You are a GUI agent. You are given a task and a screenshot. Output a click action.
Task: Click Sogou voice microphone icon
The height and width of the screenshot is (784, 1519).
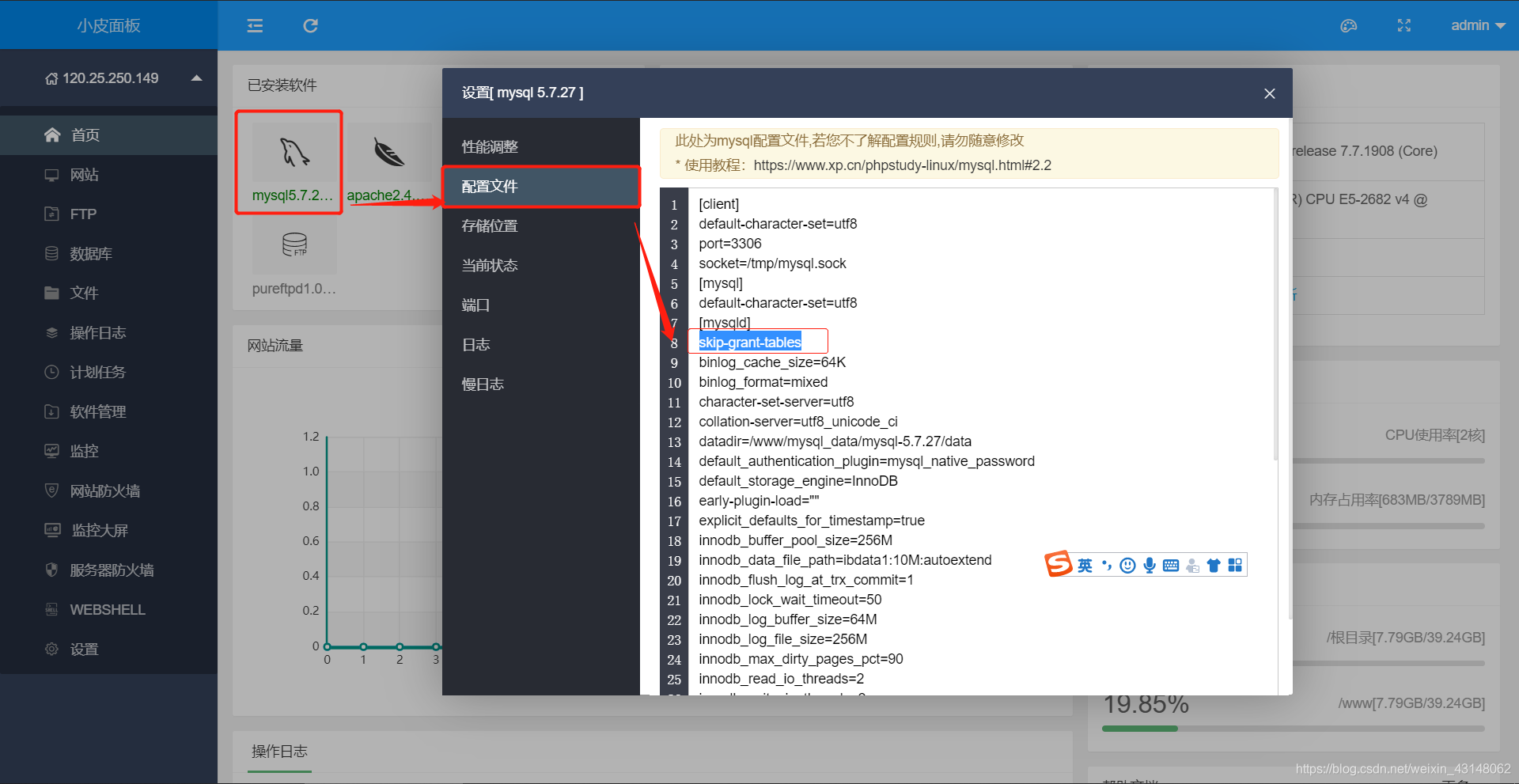point(1150,566)
